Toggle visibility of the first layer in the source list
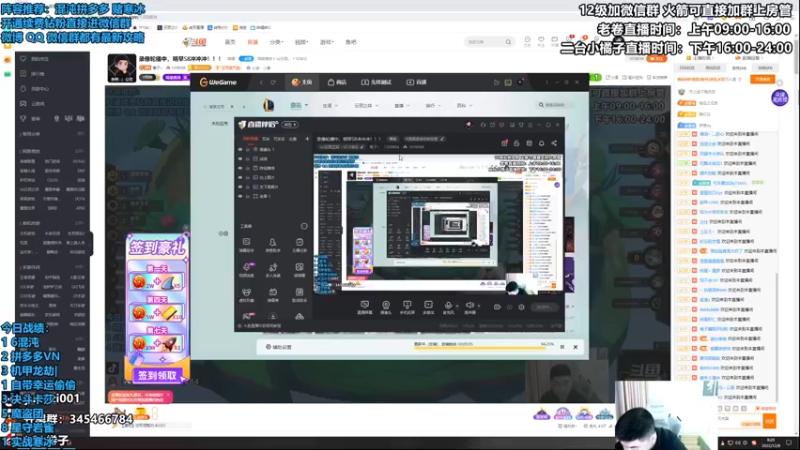 point(240,149)
